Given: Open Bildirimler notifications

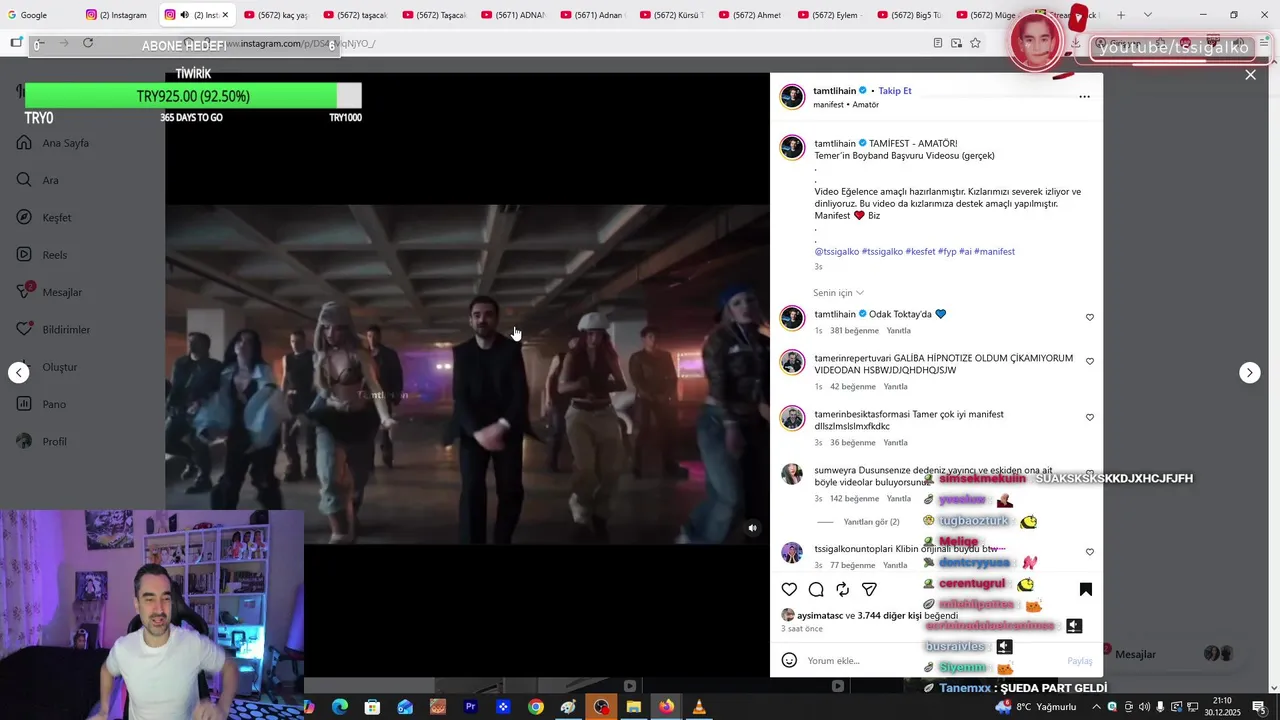Looking at the screenshot, I should [x=54, y=330].
